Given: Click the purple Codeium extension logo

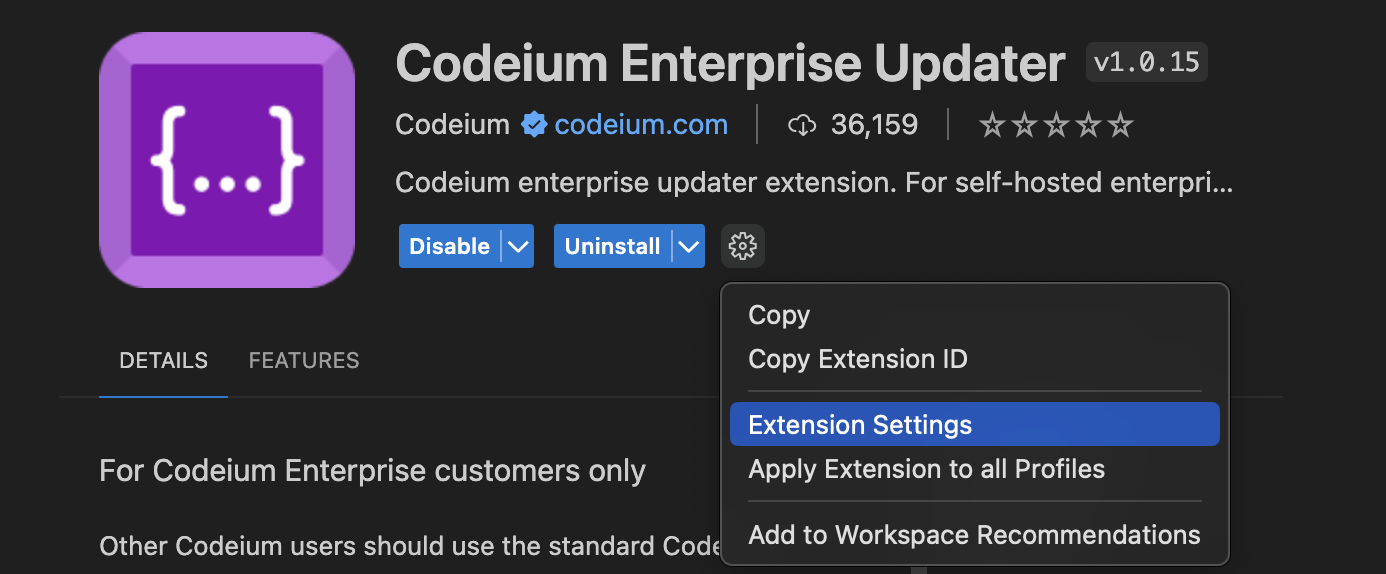Looking at the screenshot, I should [227, 160].
